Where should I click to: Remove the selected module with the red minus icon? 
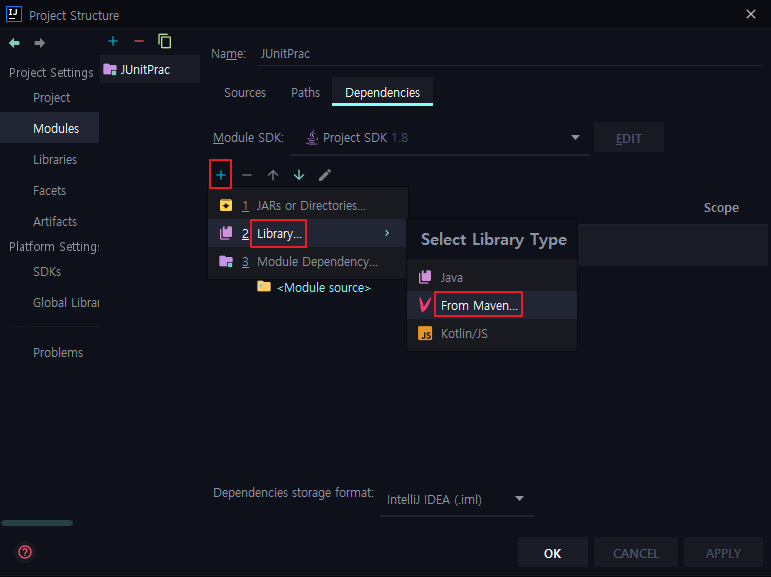click(139, 41)
